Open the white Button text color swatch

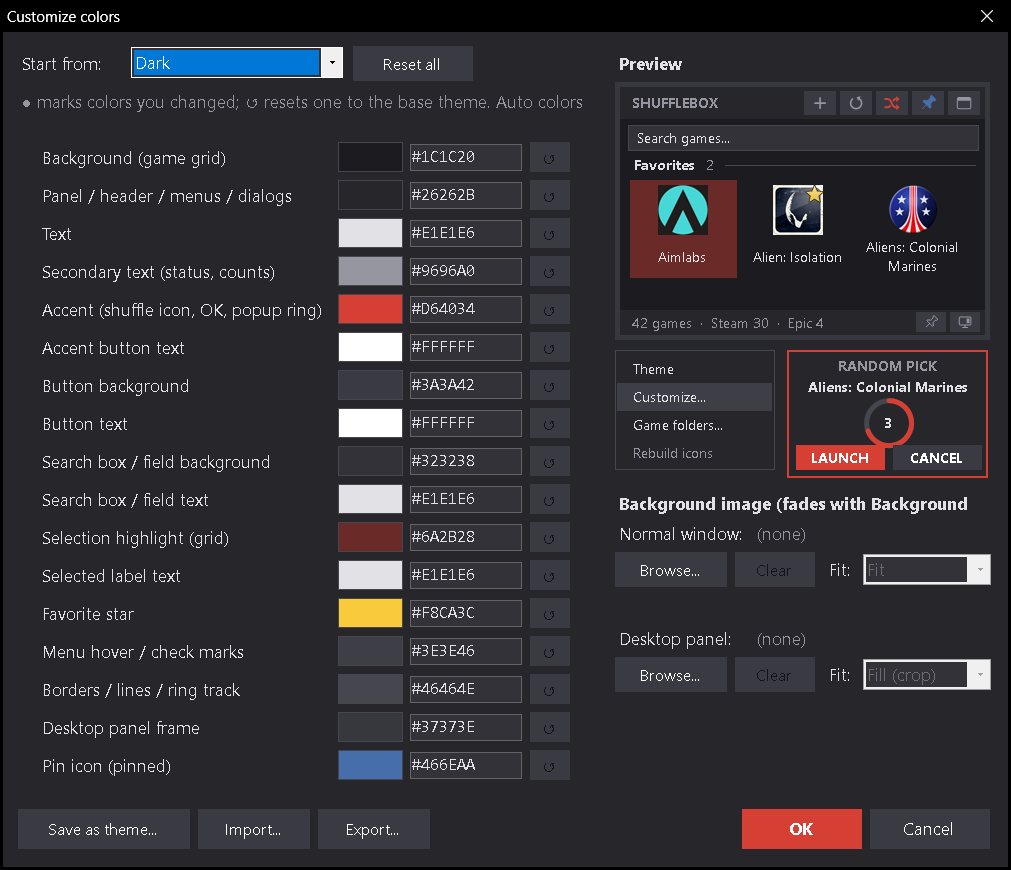click(x=370, y=424)
